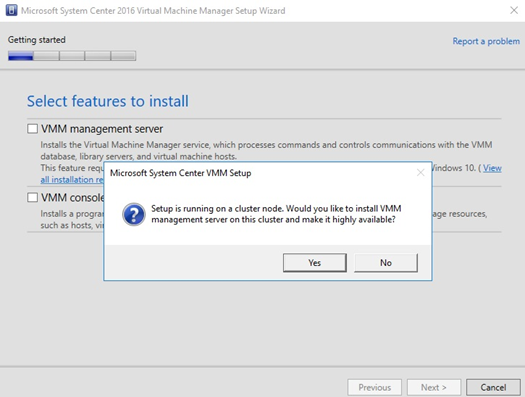This screenshot has height=397, width=525.
Task: Click the cluster node question message text
Action: 276,214
